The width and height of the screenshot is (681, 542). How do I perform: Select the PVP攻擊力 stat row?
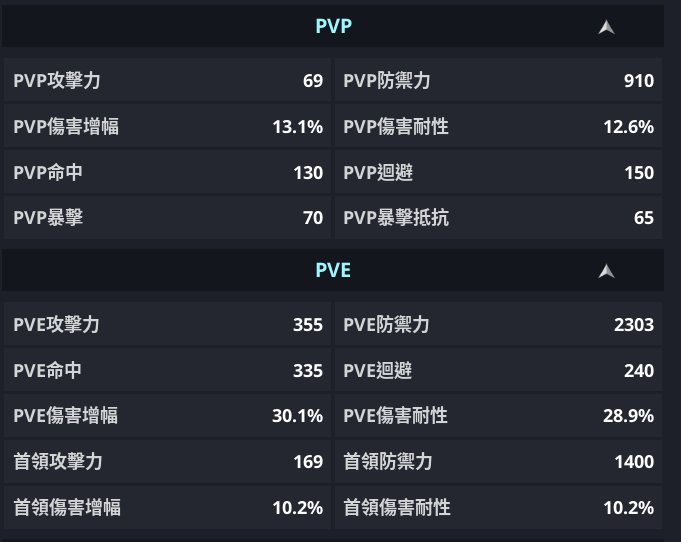coord(167,81)
